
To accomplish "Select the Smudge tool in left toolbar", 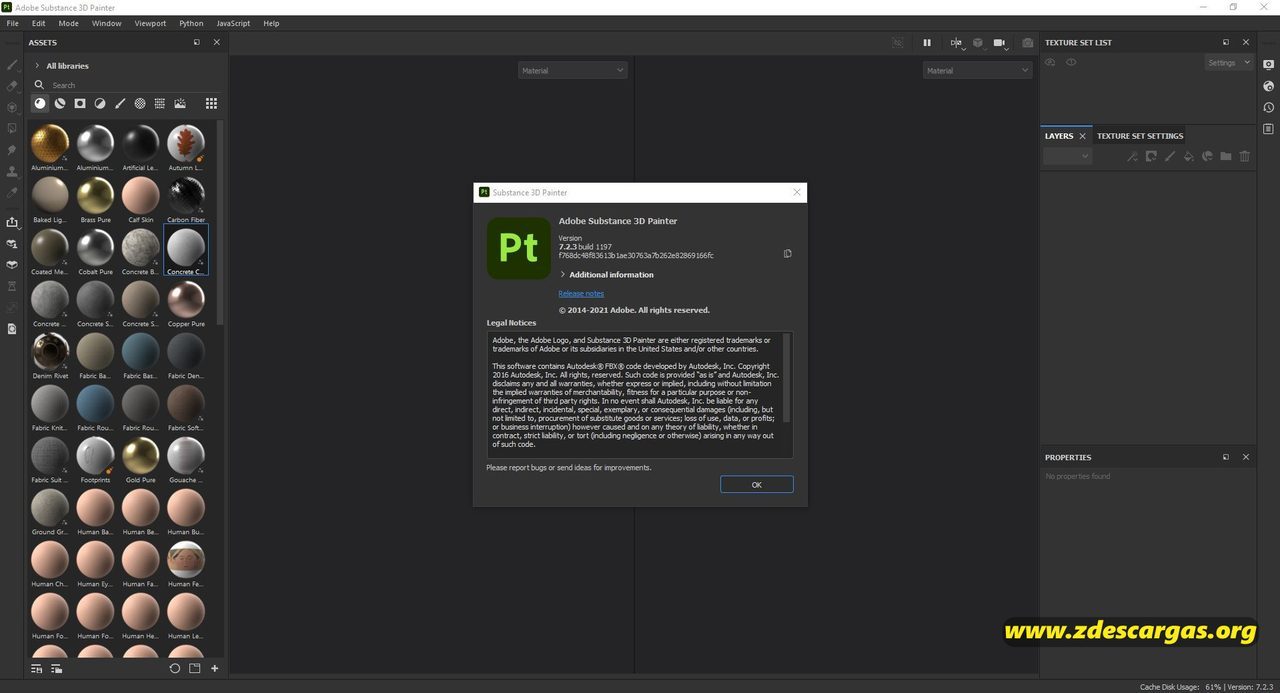I will 12,150.
